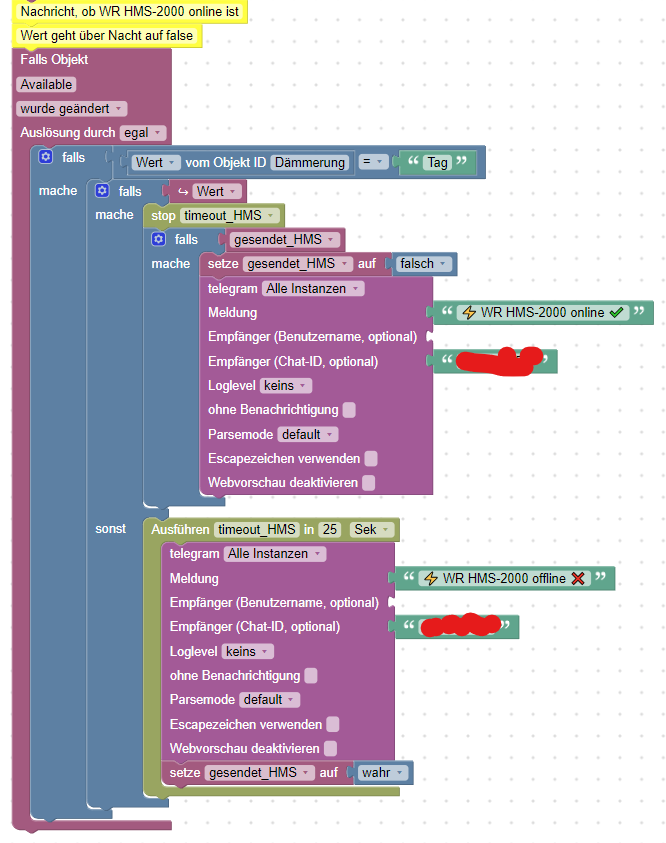Viewport: 666px width, 843px height.
Task: Click 'timeout_HMS' name in Ausführen block
Action: tap(257, 530)
